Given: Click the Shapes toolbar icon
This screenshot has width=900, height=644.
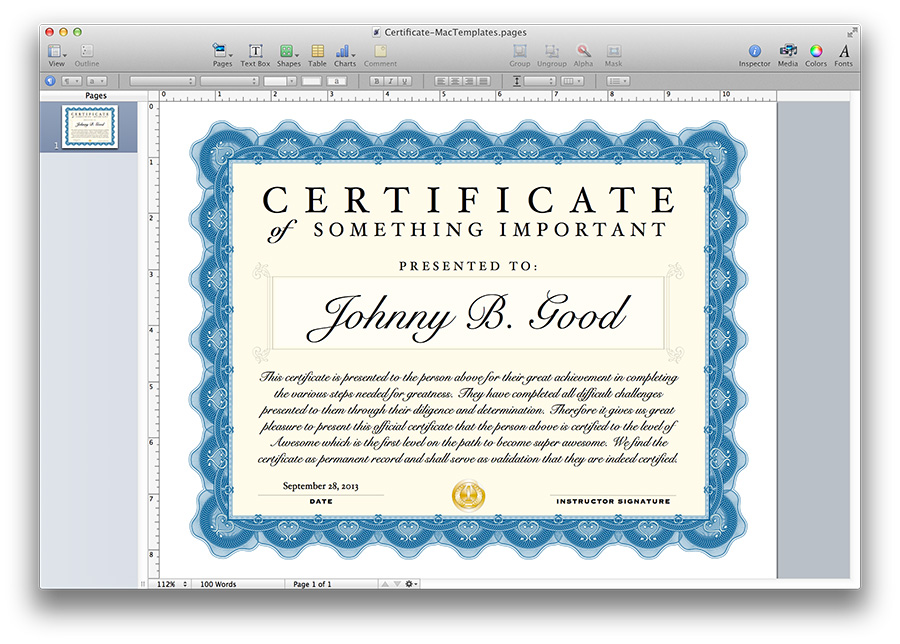Looking at the screenshot, I should [288, 52].
